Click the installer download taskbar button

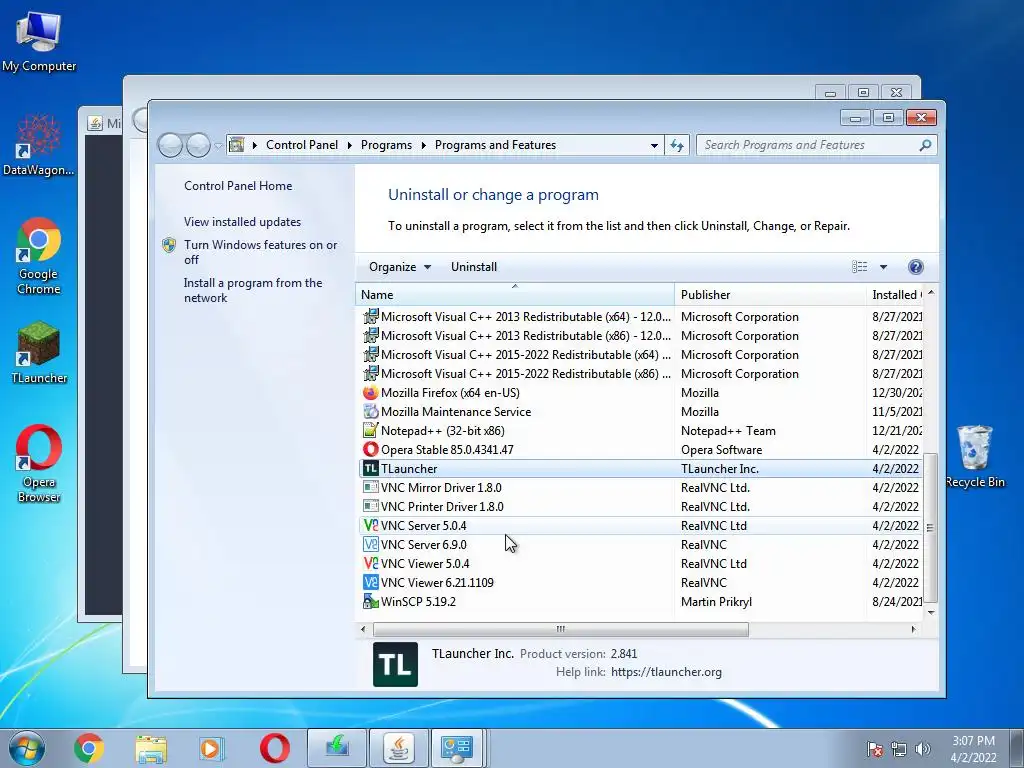click(337, 748)
